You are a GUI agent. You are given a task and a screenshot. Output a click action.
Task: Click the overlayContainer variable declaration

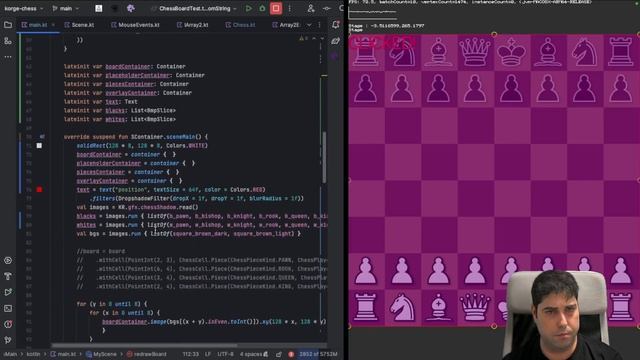coord(131,93)
